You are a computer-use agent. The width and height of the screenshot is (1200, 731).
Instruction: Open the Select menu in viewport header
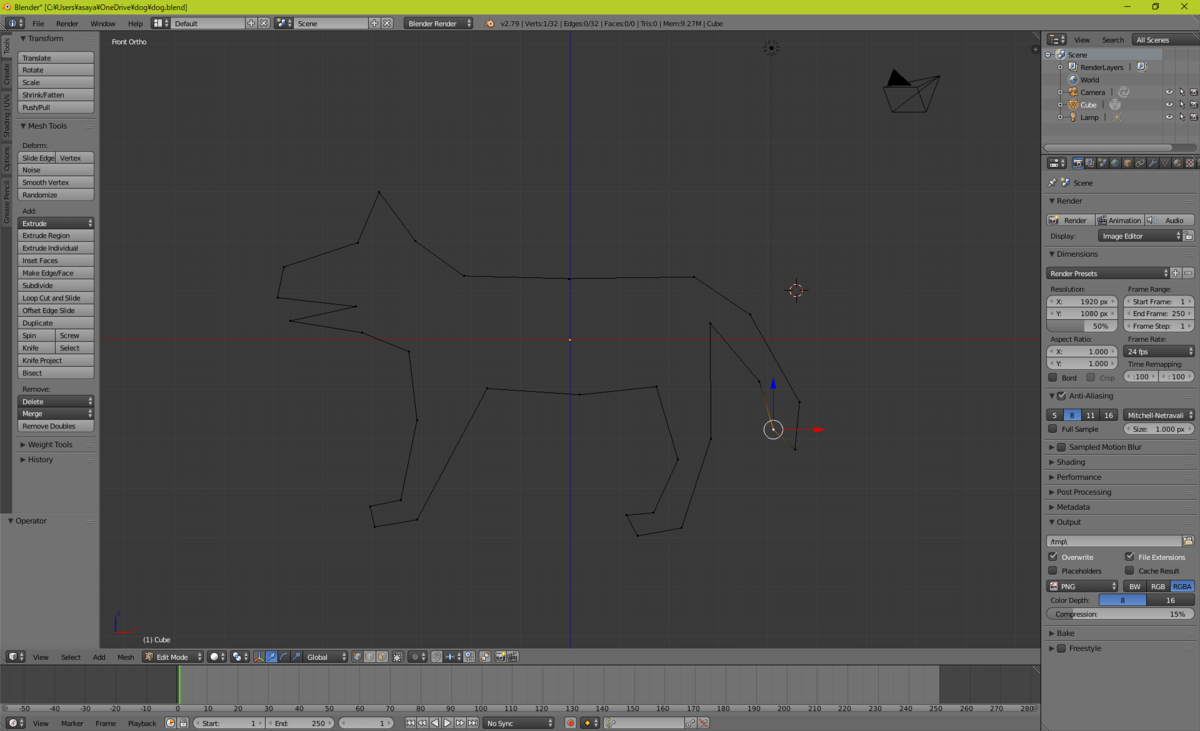point(71,657)
